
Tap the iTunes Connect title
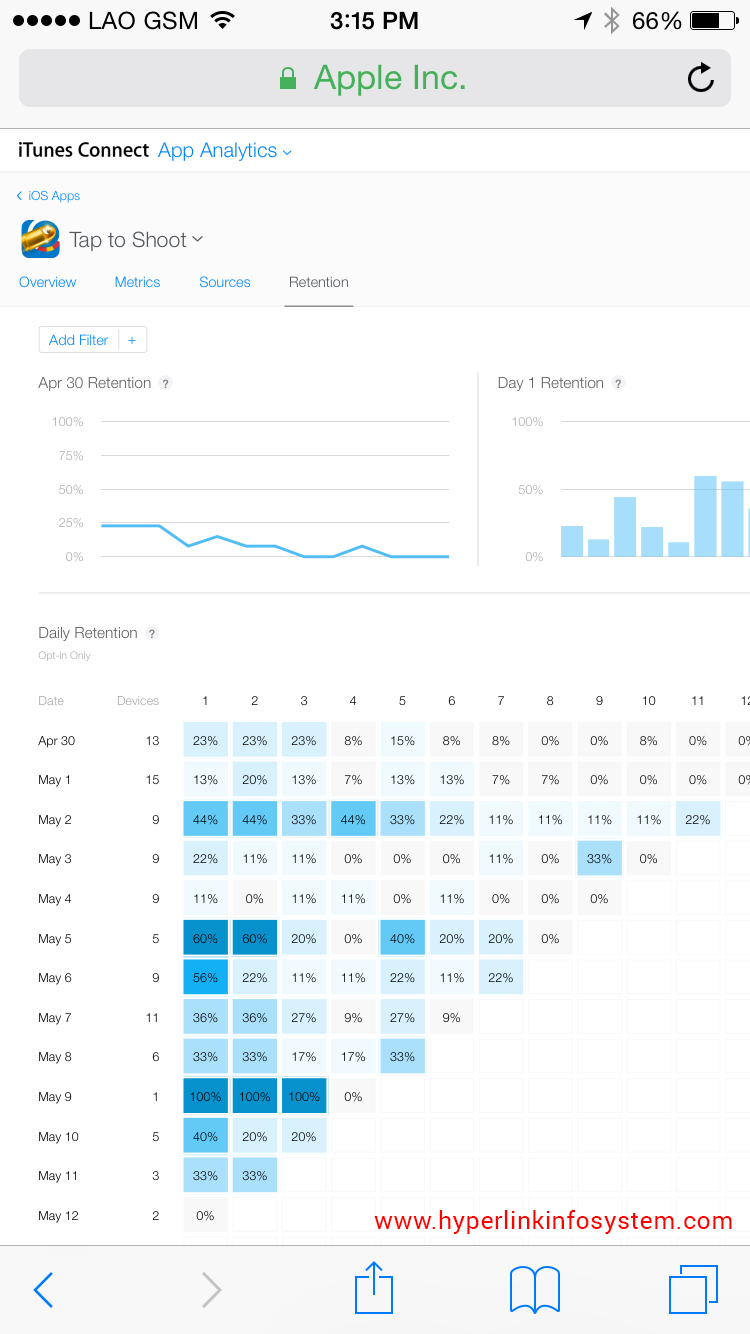[84, 151]
